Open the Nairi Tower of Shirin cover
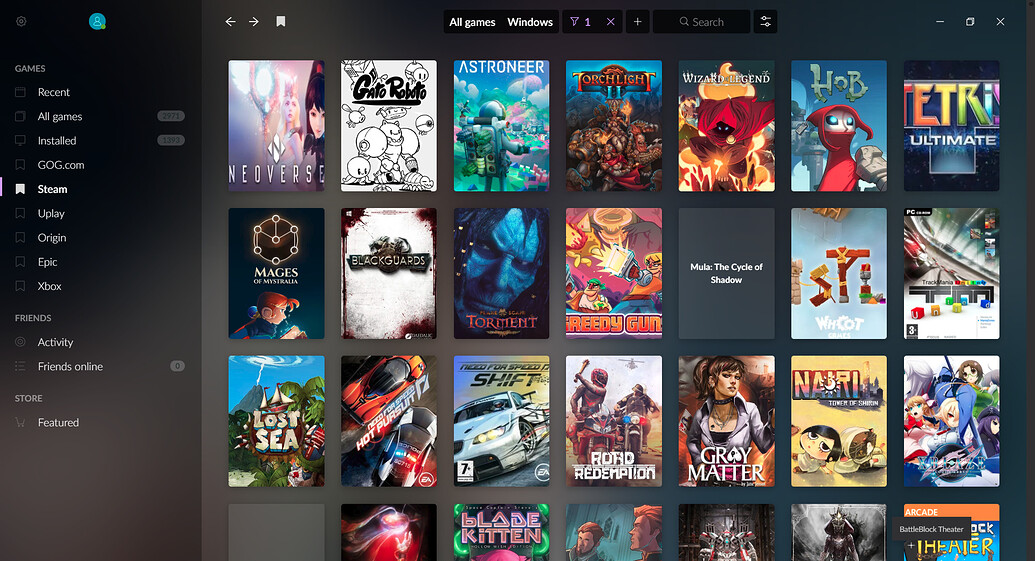Image resolution: width=1035 pixels, height=561 pixels. click(839, 421)
